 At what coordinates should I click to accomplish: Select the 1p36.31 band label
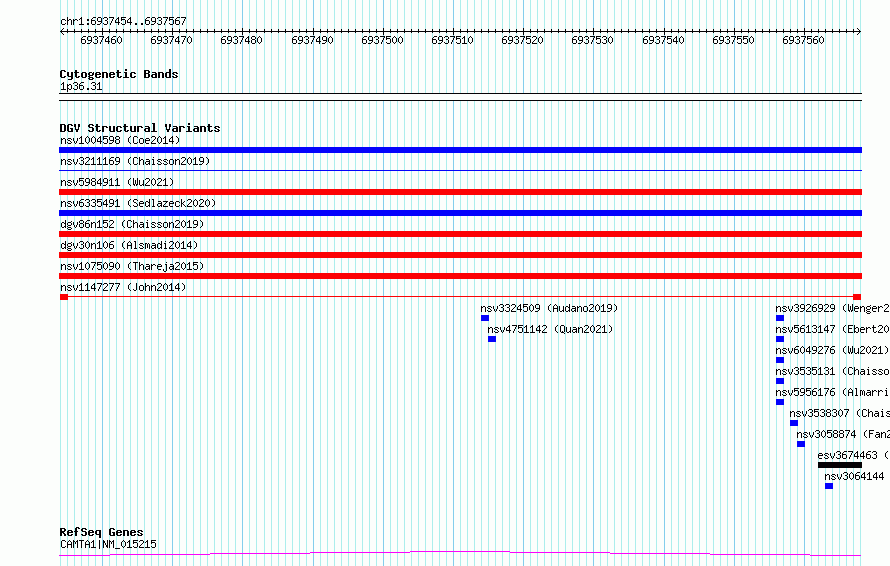(x=81, y=87)
